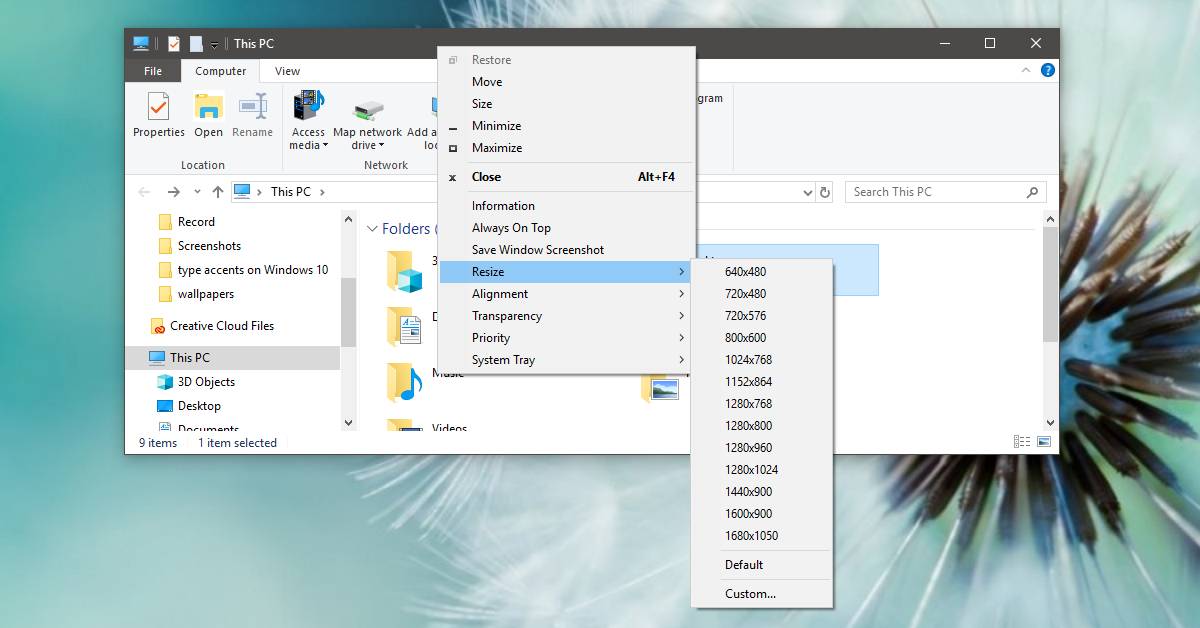Choose the Custom... resize option
This screenshot has width=1200, height=628.
(x=751, y=593)
